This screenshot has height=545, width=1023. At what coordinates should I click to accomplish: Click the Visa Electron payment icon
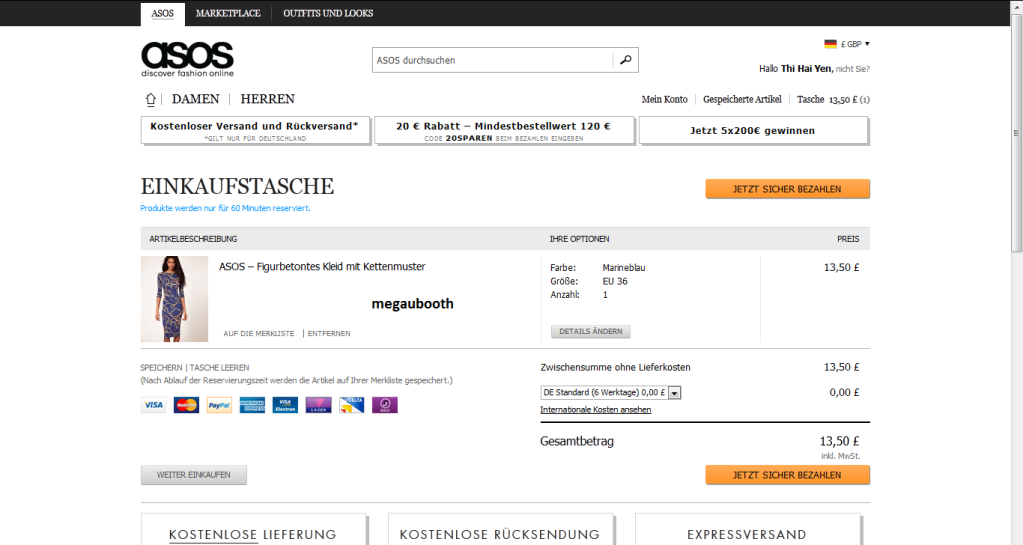(285, 405)
